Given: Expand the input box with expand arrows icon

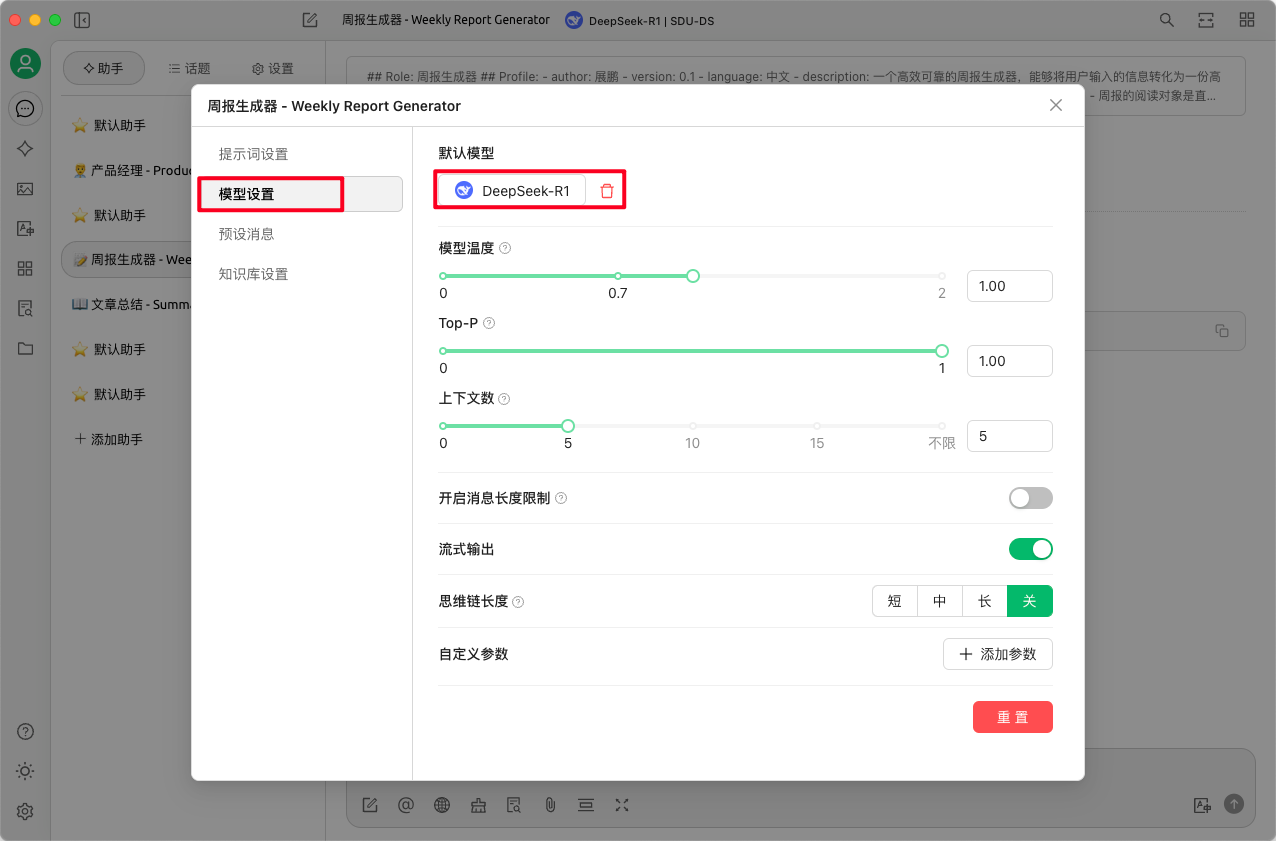Looking at the screenshot, I should tap(621, 804).
